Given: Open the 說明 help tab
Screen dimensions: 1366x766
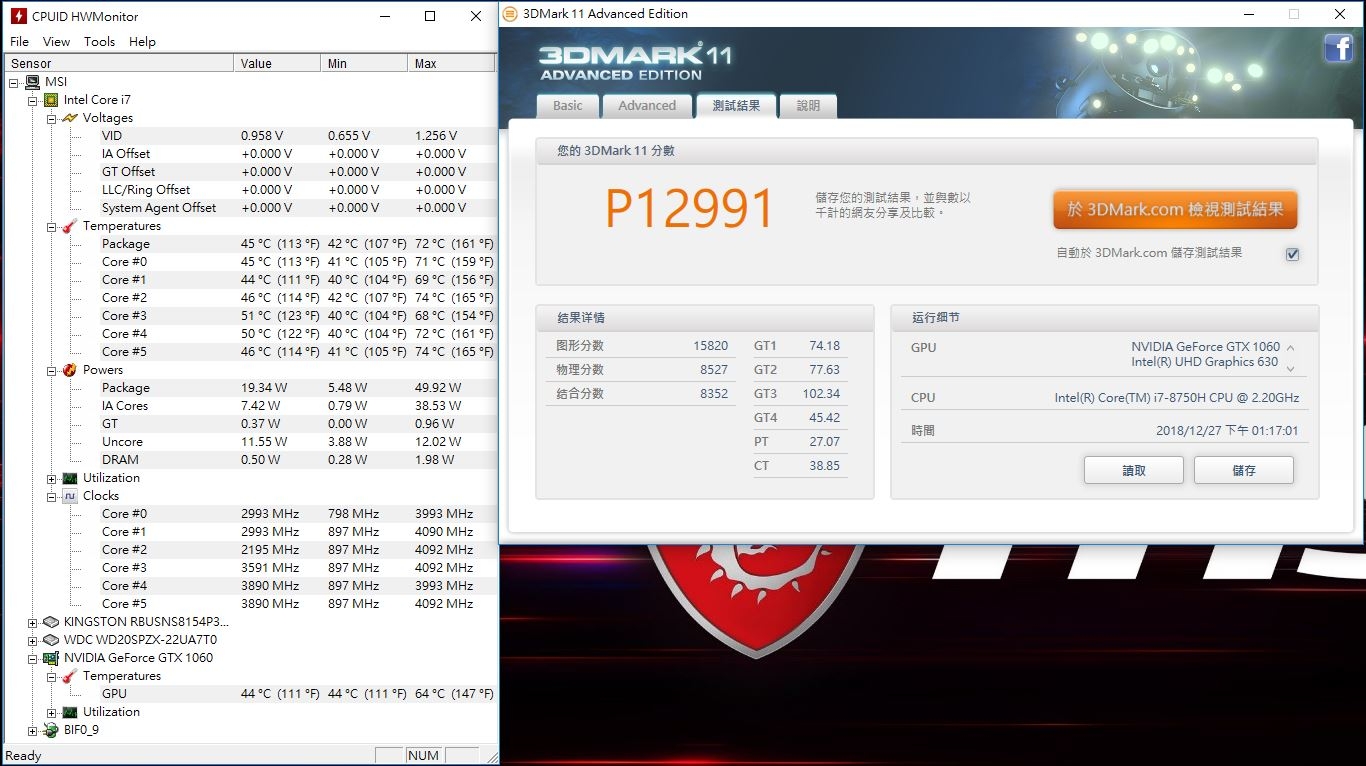Looking at the screenshot, I should point(808,105).
